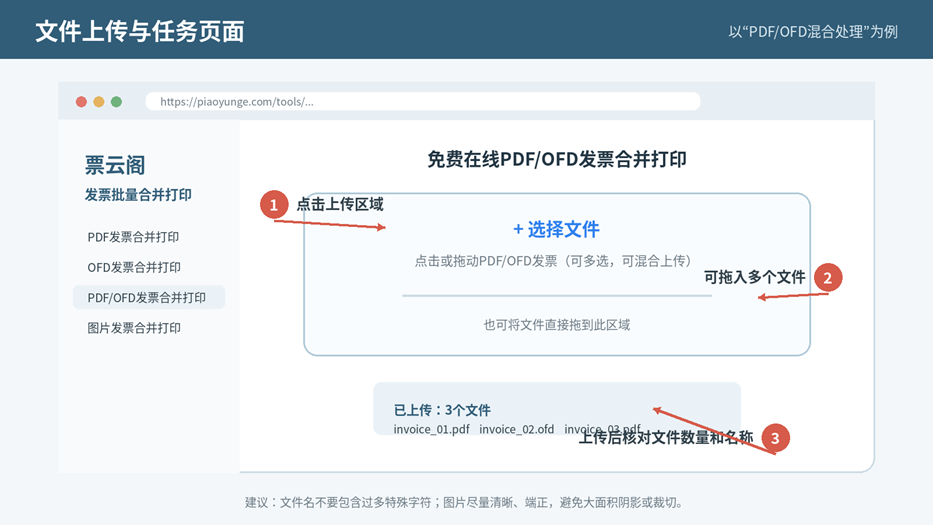
Task: Click 发票批量合并打印 sidebar subtitle
Action: (138, 195)
